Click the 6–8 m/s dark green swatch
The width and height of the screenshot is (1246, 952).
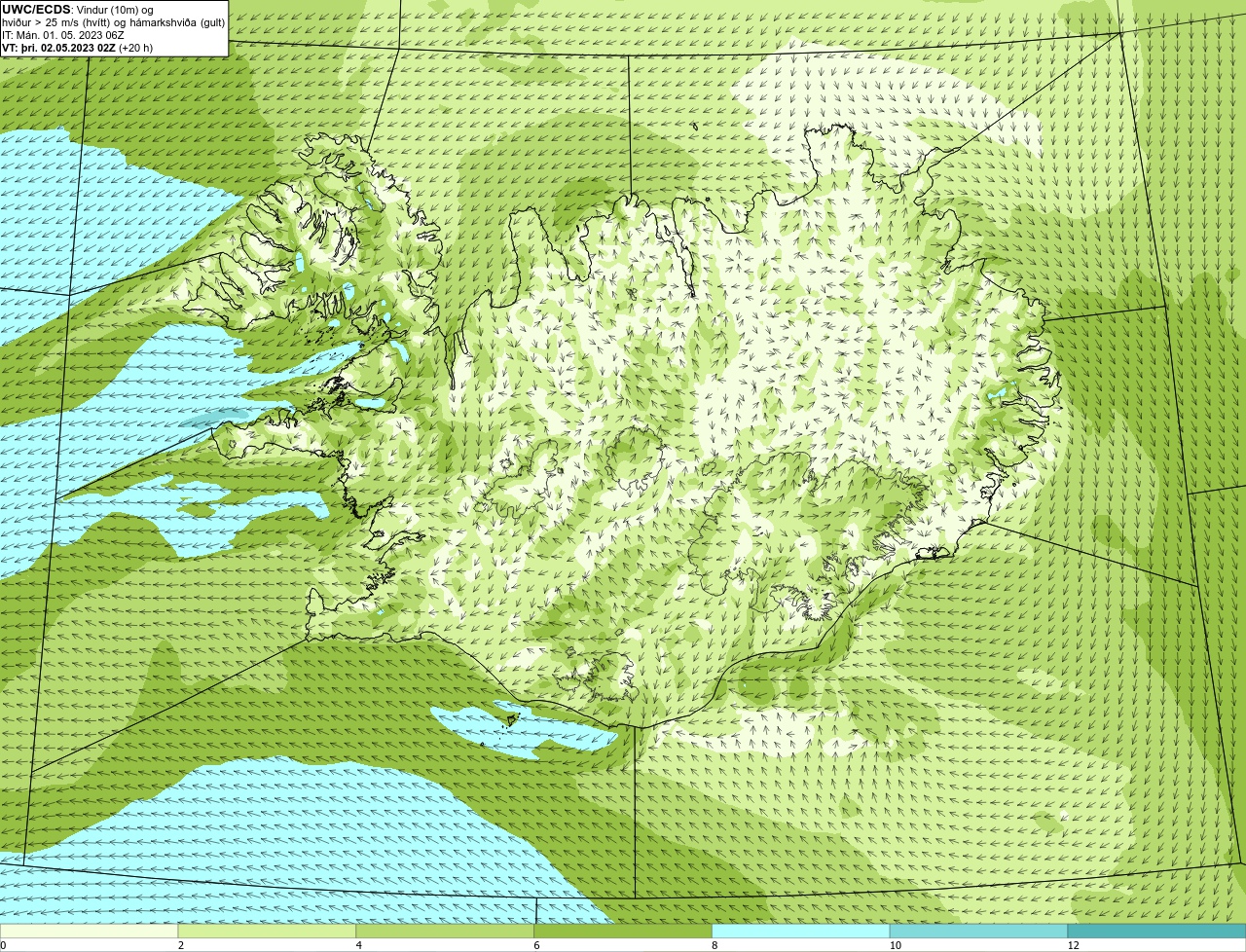coord(623,932)
